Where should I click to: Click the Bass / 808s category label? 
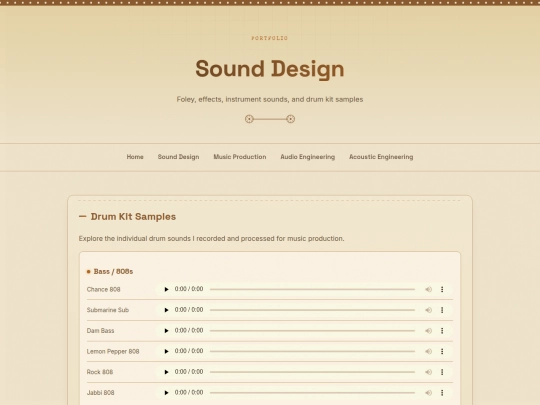tap(113, 271)
